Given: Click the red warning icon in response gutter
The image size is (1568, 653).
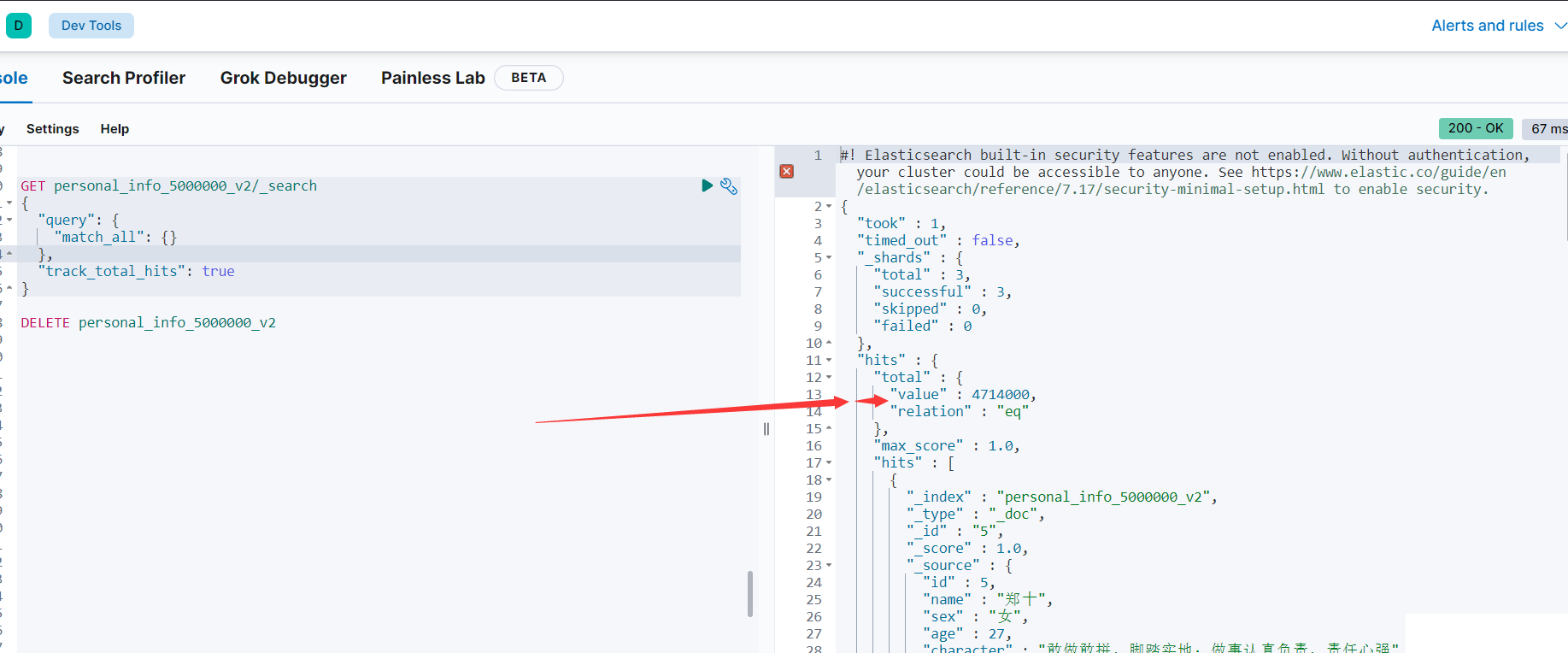Looking at the screenshot, I should (x=787, y=172).
